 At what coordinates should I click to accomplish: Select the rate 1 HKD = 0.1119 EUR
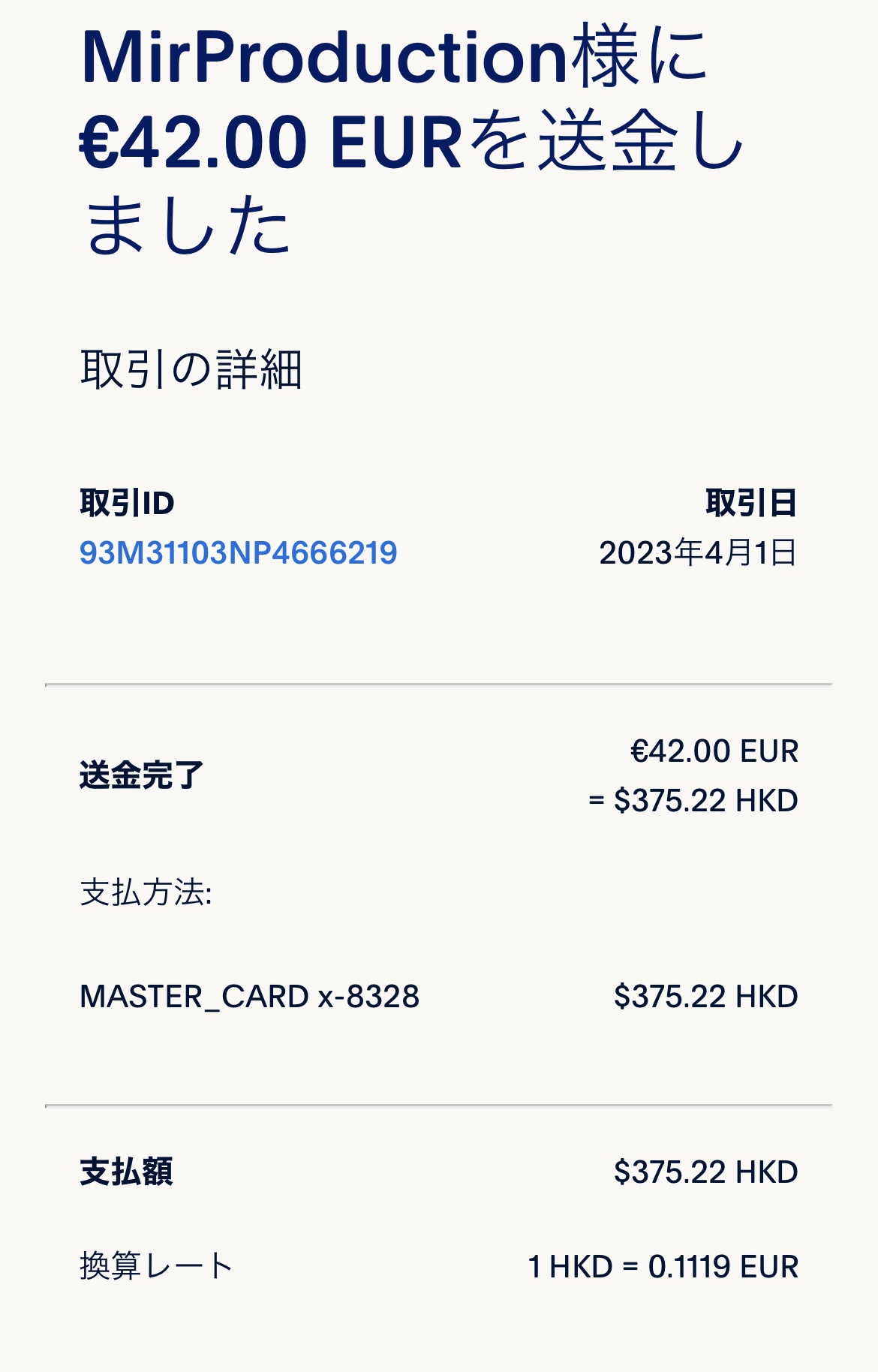click(663, 1266)
